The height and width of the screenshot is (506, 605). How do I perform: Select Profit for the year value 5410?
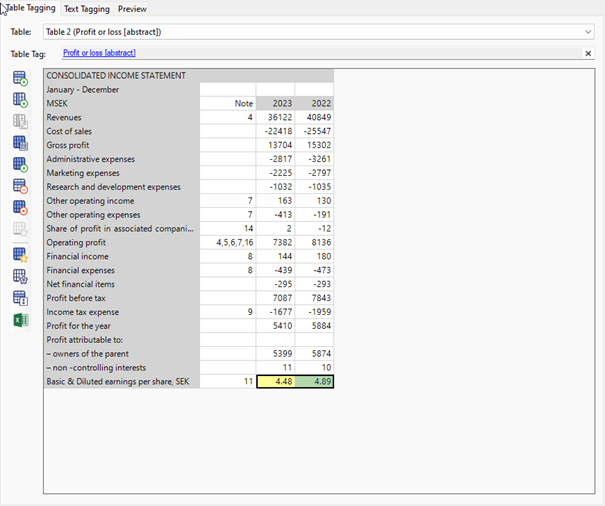(275, 326)
